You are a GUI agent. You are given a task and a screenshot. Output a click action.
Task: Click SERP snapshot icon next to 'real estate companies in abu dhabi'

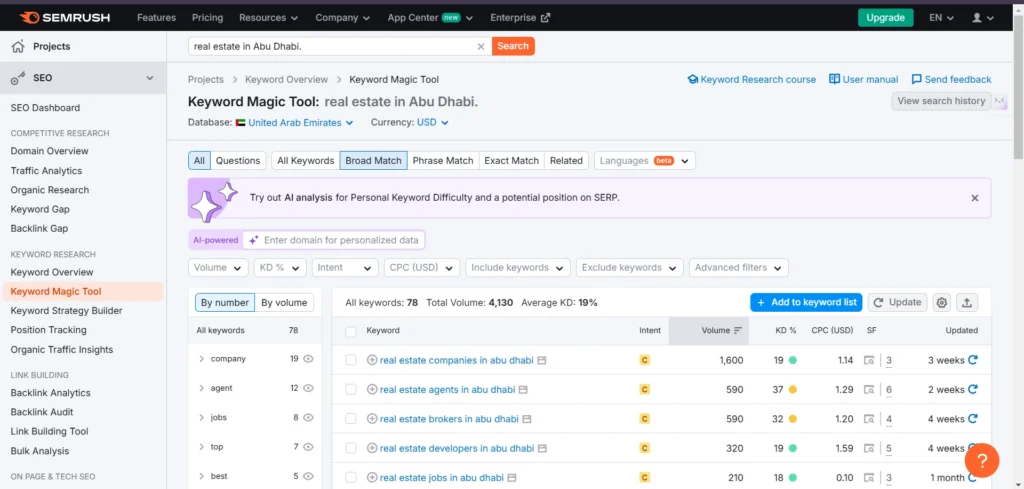(x=542, y=360)
